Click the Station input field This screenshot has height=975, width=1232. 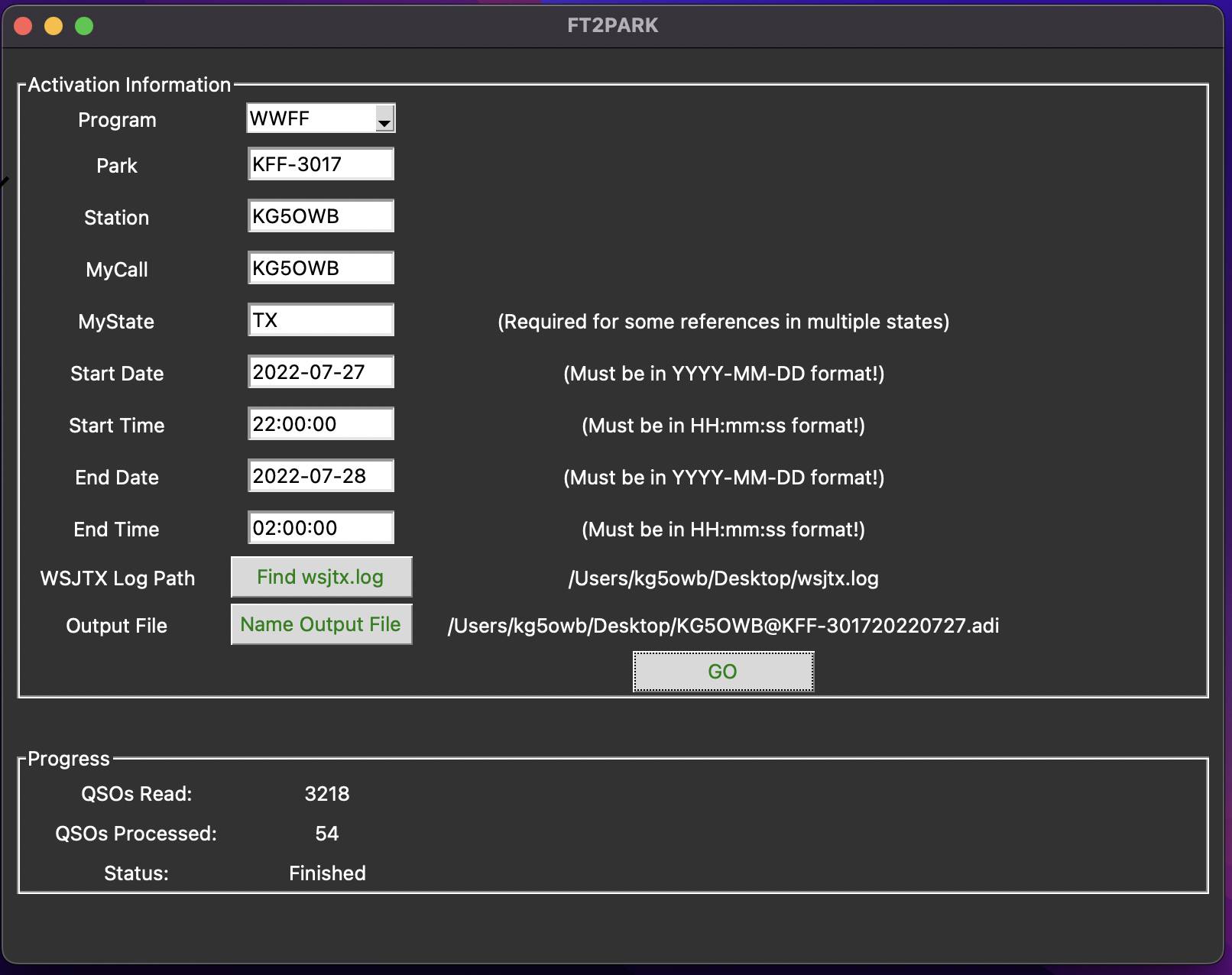tap(320, 216)
